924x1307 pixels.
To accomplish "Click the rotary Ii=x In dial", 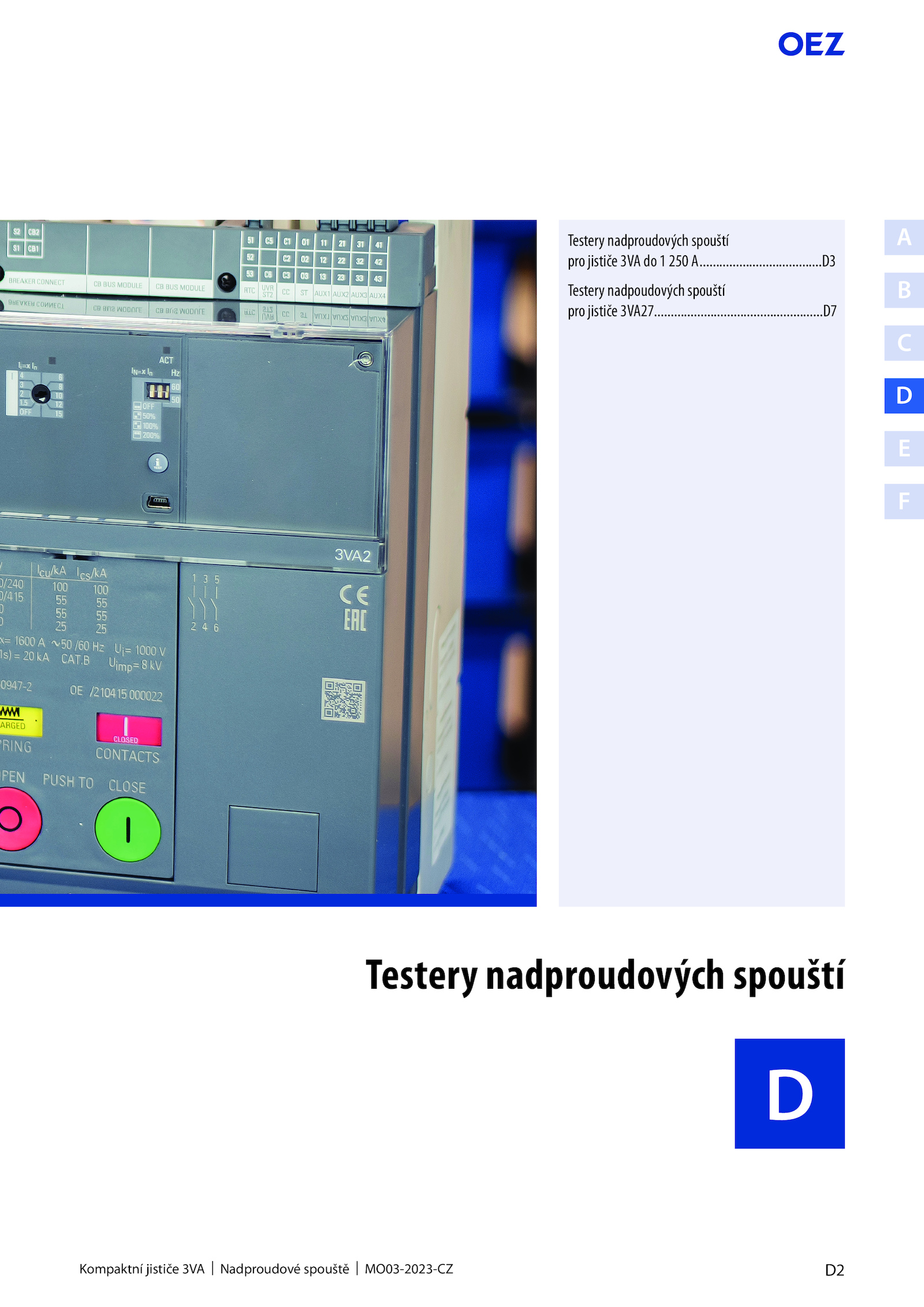I will click(x=40, y=394).
